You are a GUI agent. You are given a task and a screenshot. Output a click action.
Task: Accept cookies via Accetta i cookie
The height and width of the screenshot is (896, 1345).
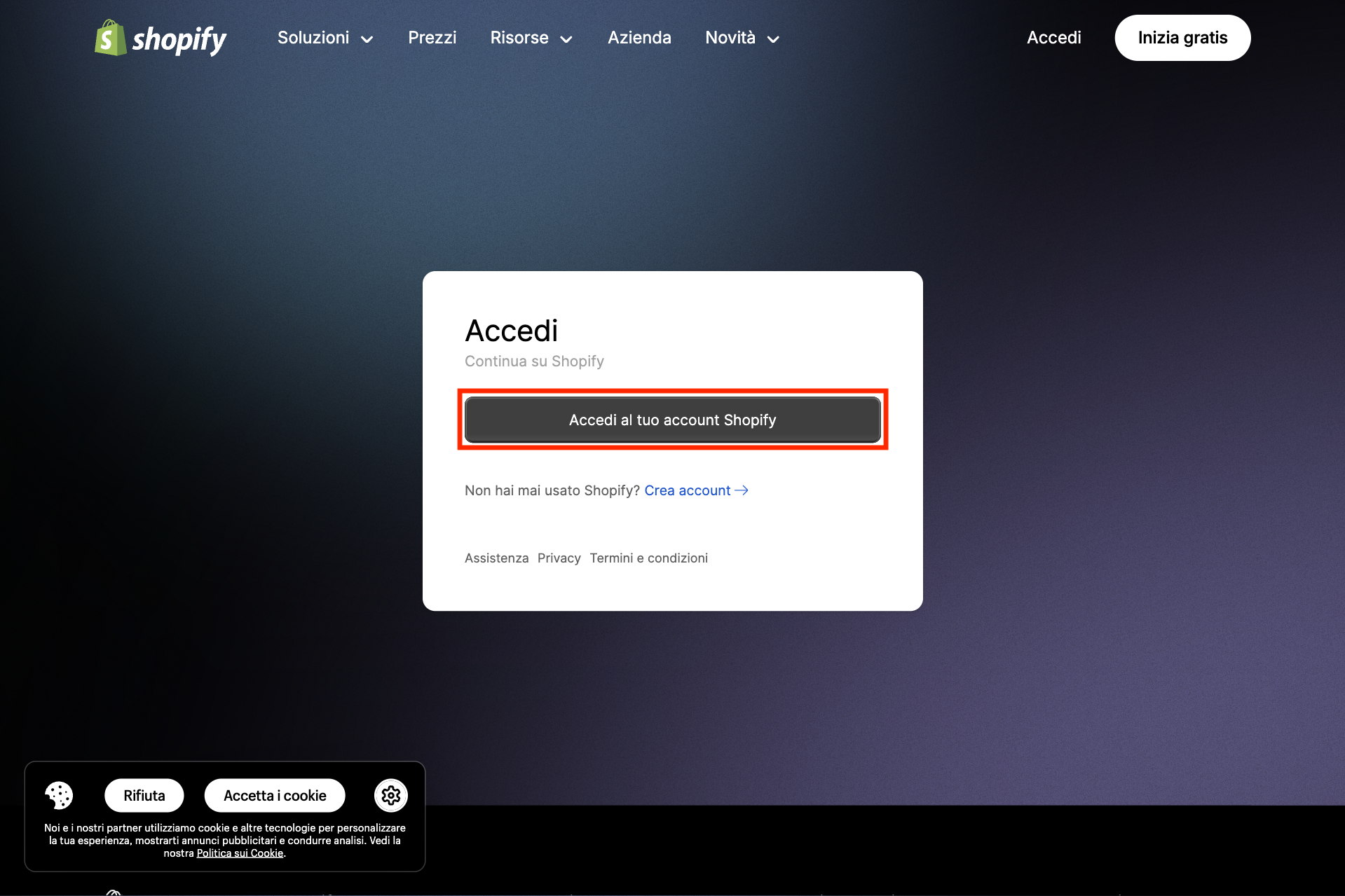[274, 795]
